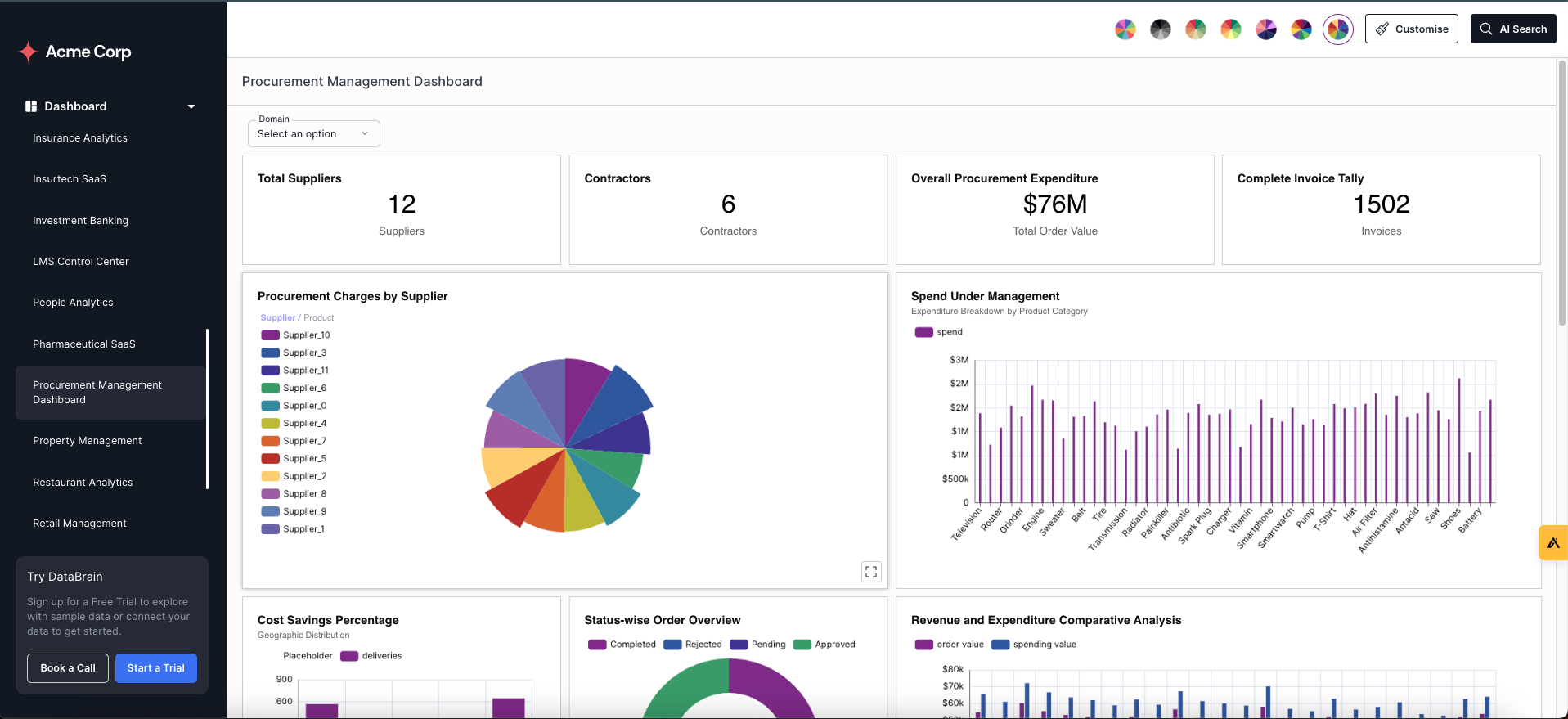Select the third color theme wheel
The width and height of the screenshot is (1568, 719).
(1196, 29)
